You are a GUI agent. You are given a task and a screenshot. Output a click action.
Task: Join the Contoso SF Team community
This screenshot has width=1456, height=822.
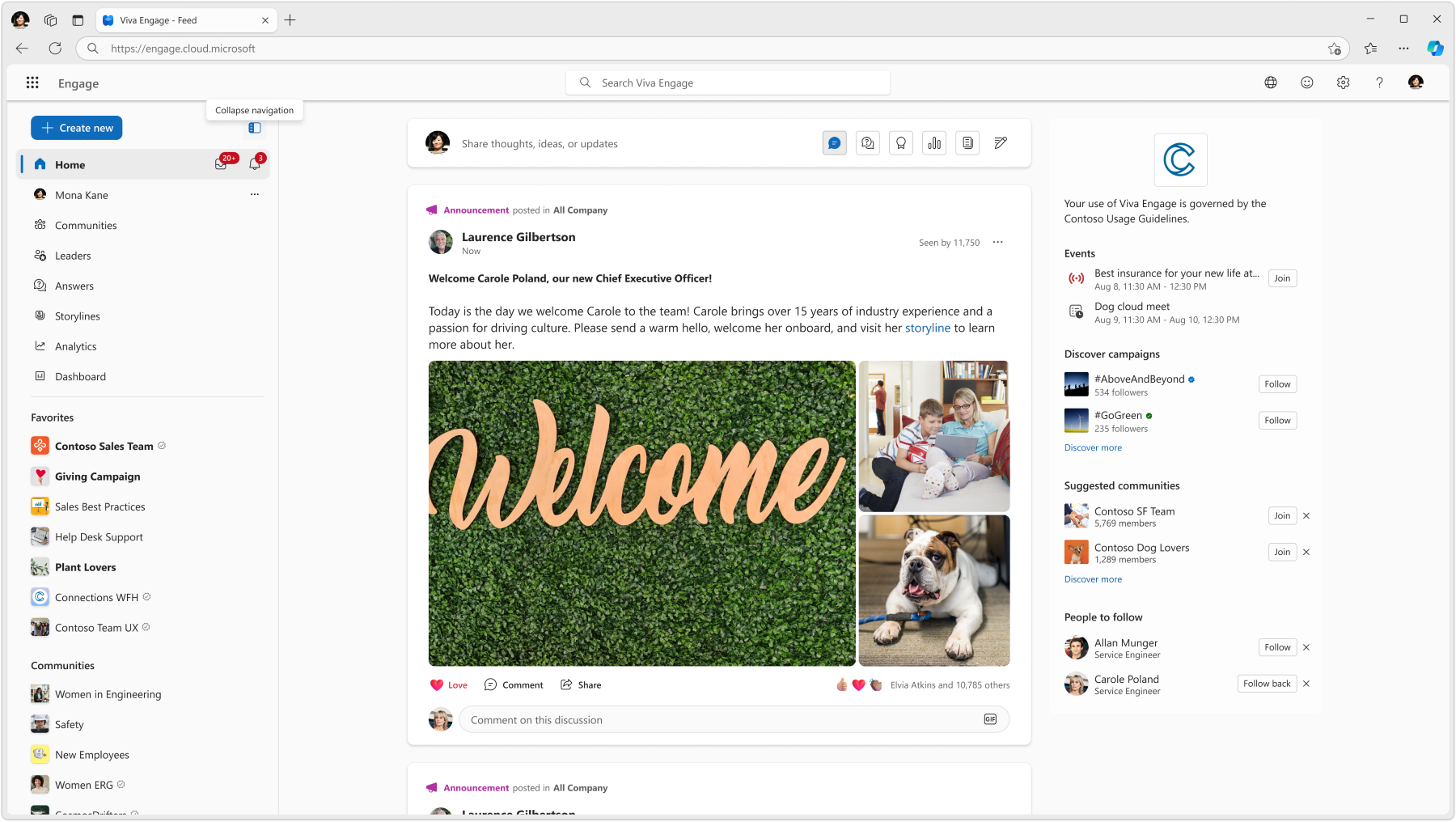(1282, 516)
